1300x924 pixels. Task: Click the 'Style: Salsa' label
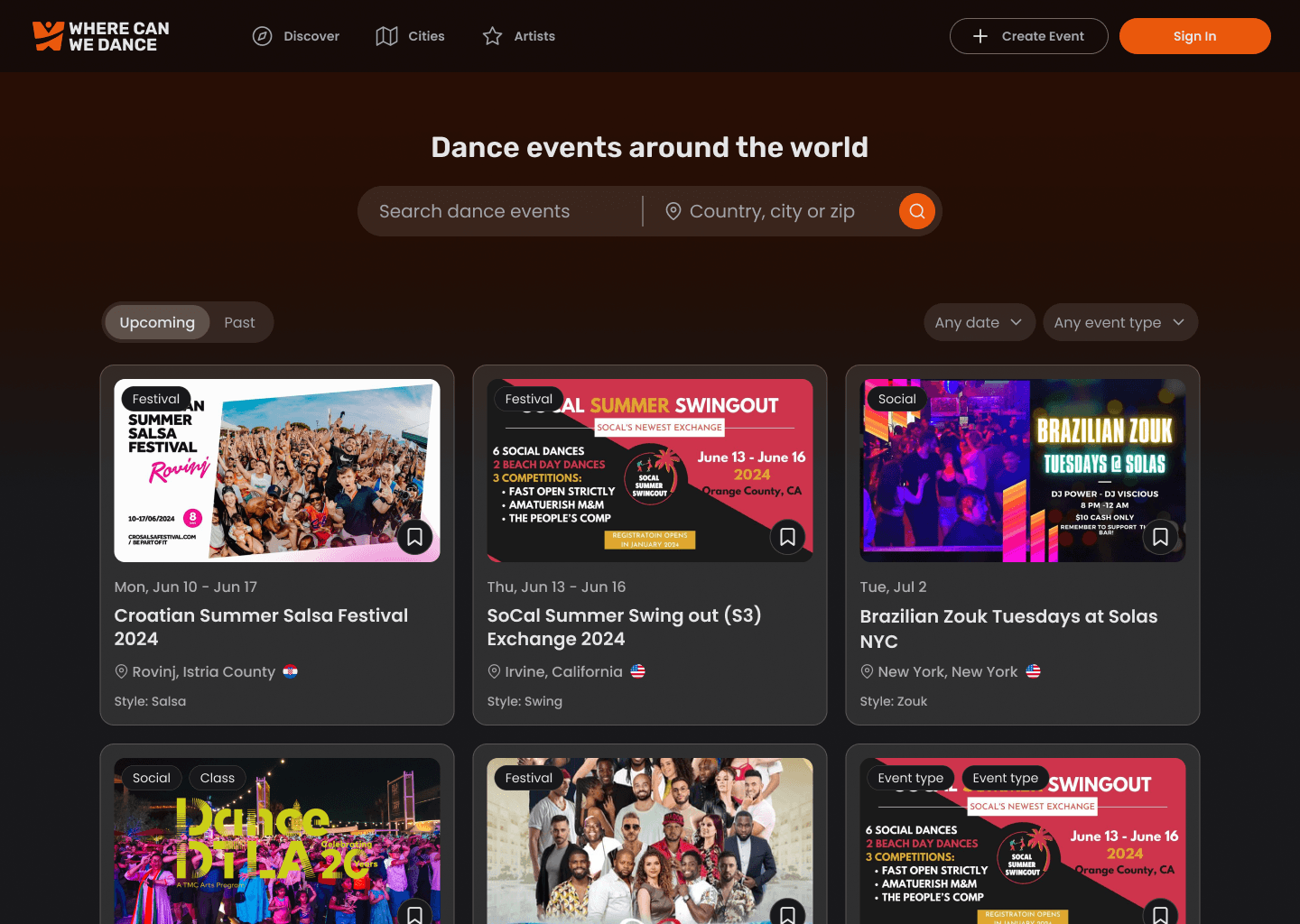151,701
